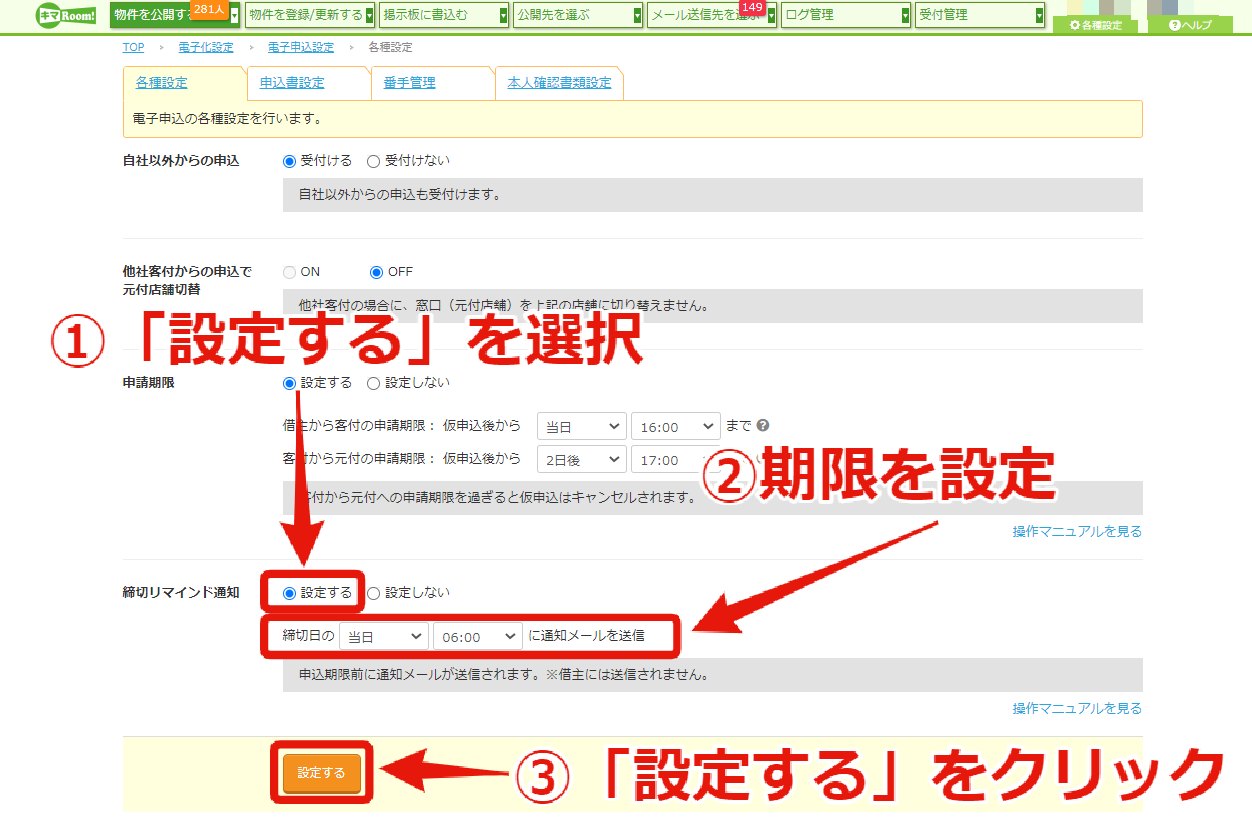Image resolution: width=1252 pixels, height=834 pixels.
Task: Open the 各種設定 gear icon button
Action: 1095,25
